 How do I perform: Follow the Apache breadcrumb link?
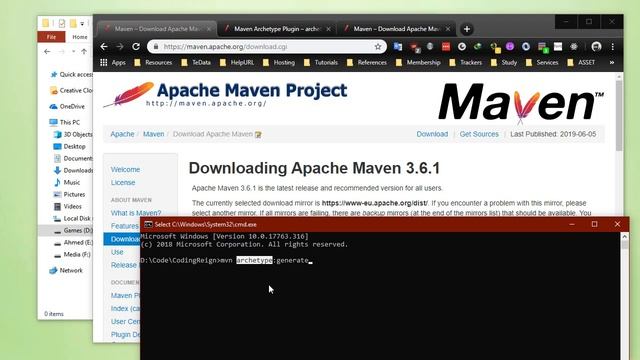click(122, 134)
